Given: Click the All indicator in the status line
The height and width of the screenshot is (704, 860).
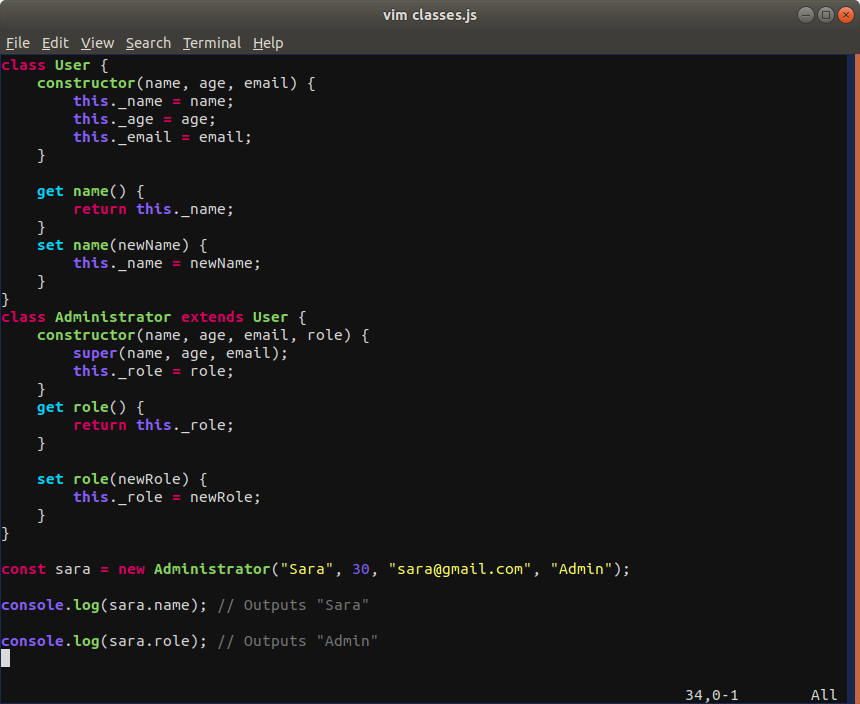Looking at the screenshot, I should point(823,694).
